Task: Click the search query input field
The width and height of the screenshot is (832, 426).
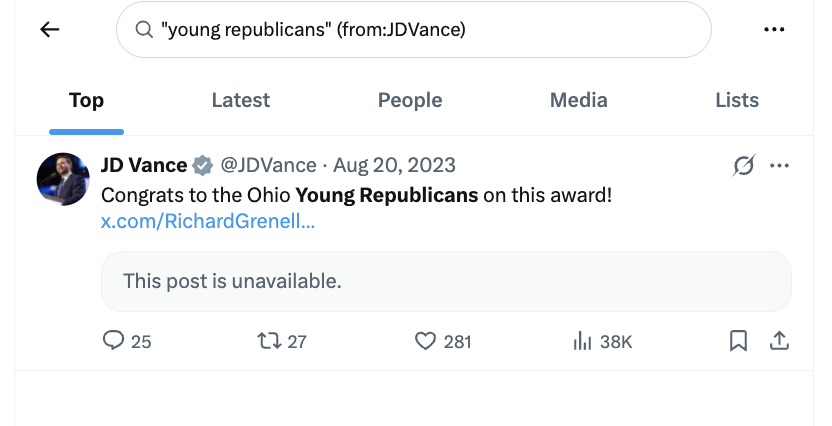Action: coord(420,30)
